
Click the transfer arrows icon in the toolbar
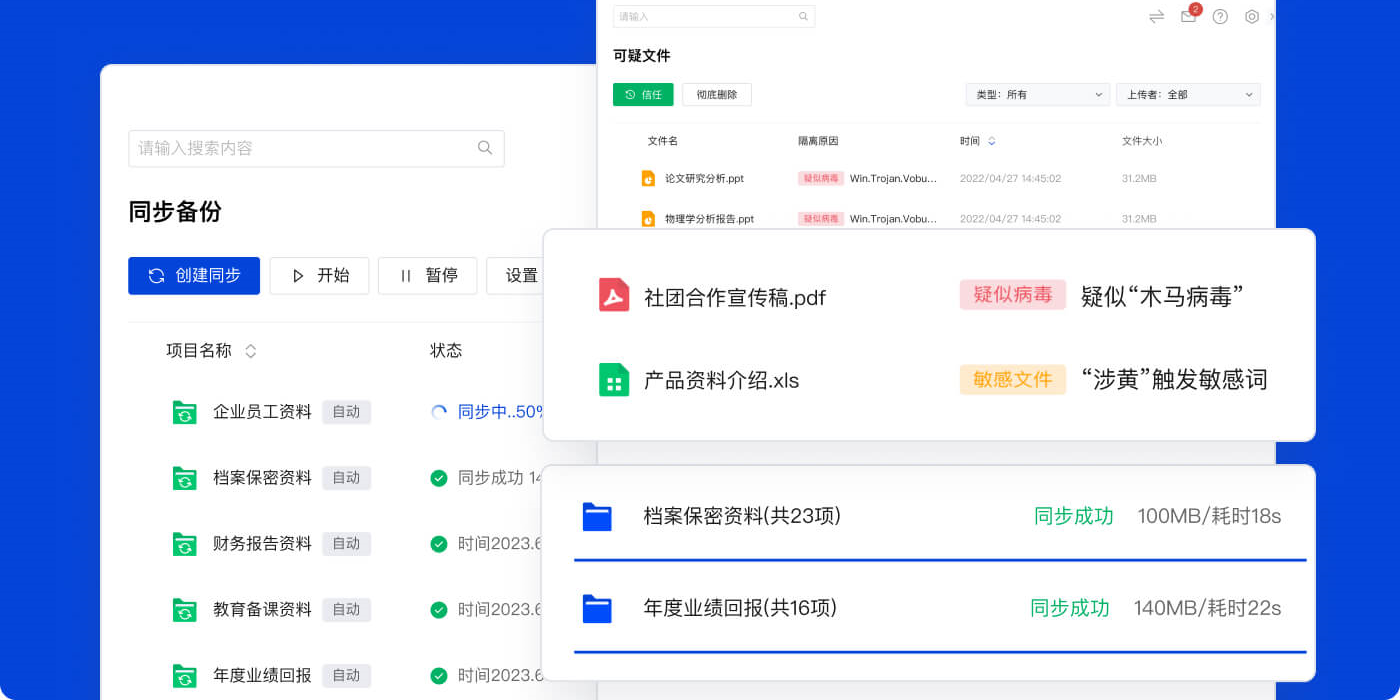[1156, 17]
